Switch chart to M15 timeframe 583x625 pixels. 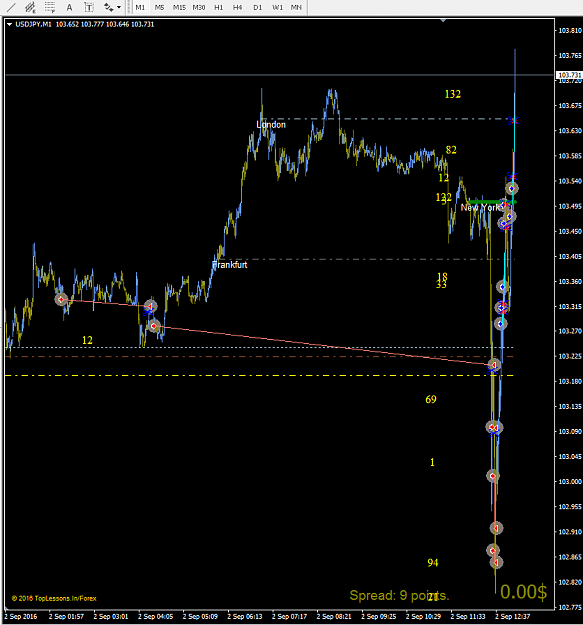(x=179, y=7)
